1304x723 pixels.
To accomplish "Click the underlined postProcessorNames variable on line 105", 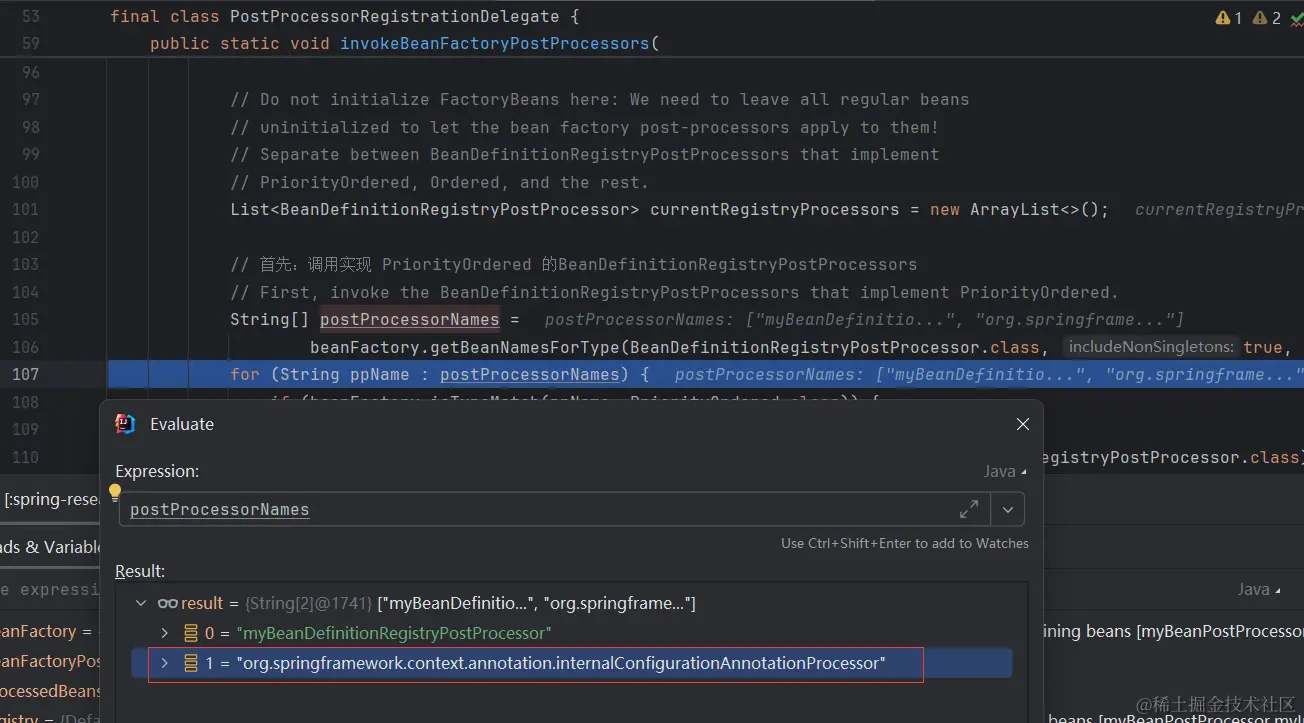I will (409, 318).
